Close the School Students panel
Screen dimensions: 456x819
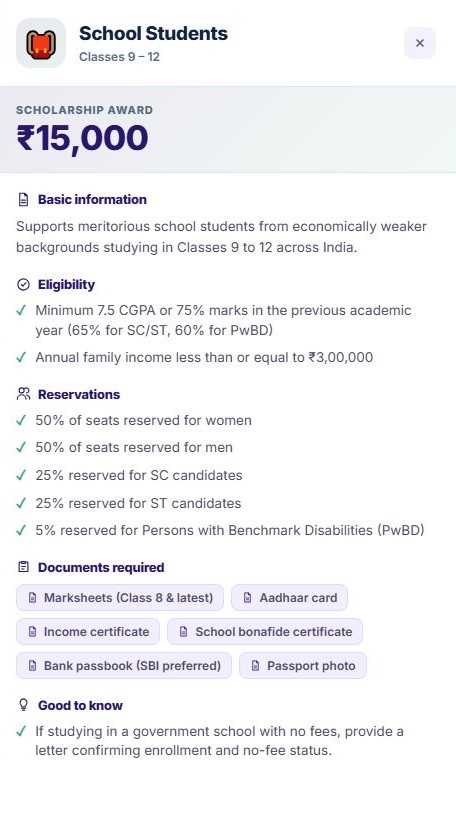(x=419, y=43)
